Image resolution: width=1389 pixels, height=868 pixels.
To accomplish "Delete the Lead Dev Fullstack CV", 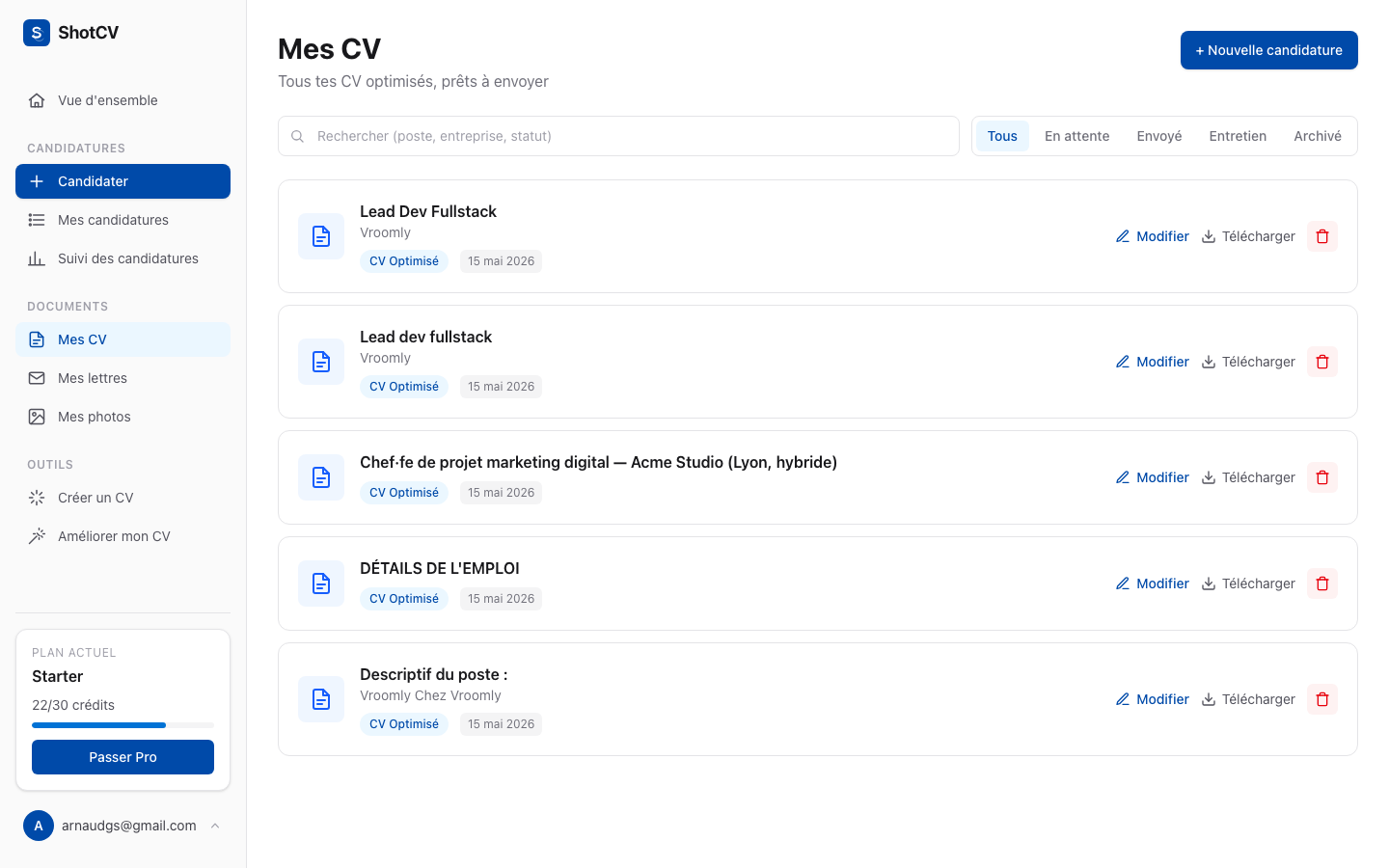I will point(1322,236).
